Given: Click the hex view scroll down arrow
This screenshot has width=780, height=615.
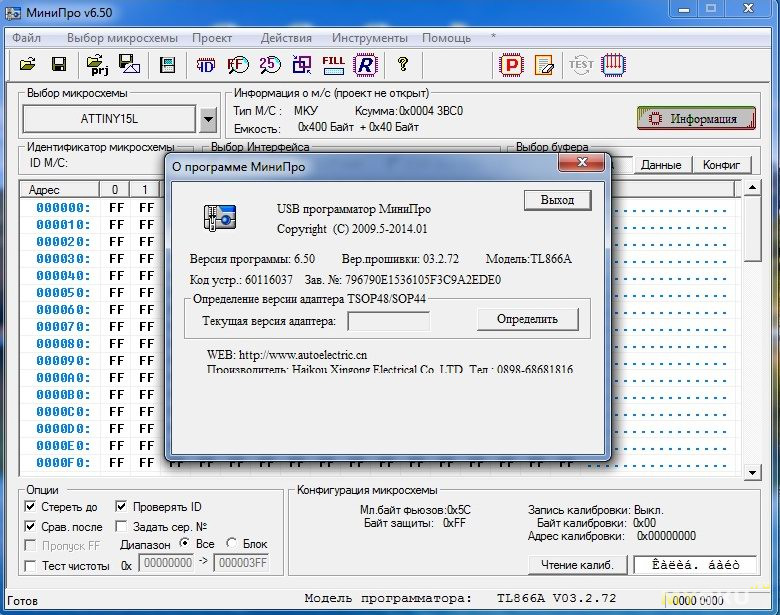Looking at the screenshot, I should [x=753, y=472].
